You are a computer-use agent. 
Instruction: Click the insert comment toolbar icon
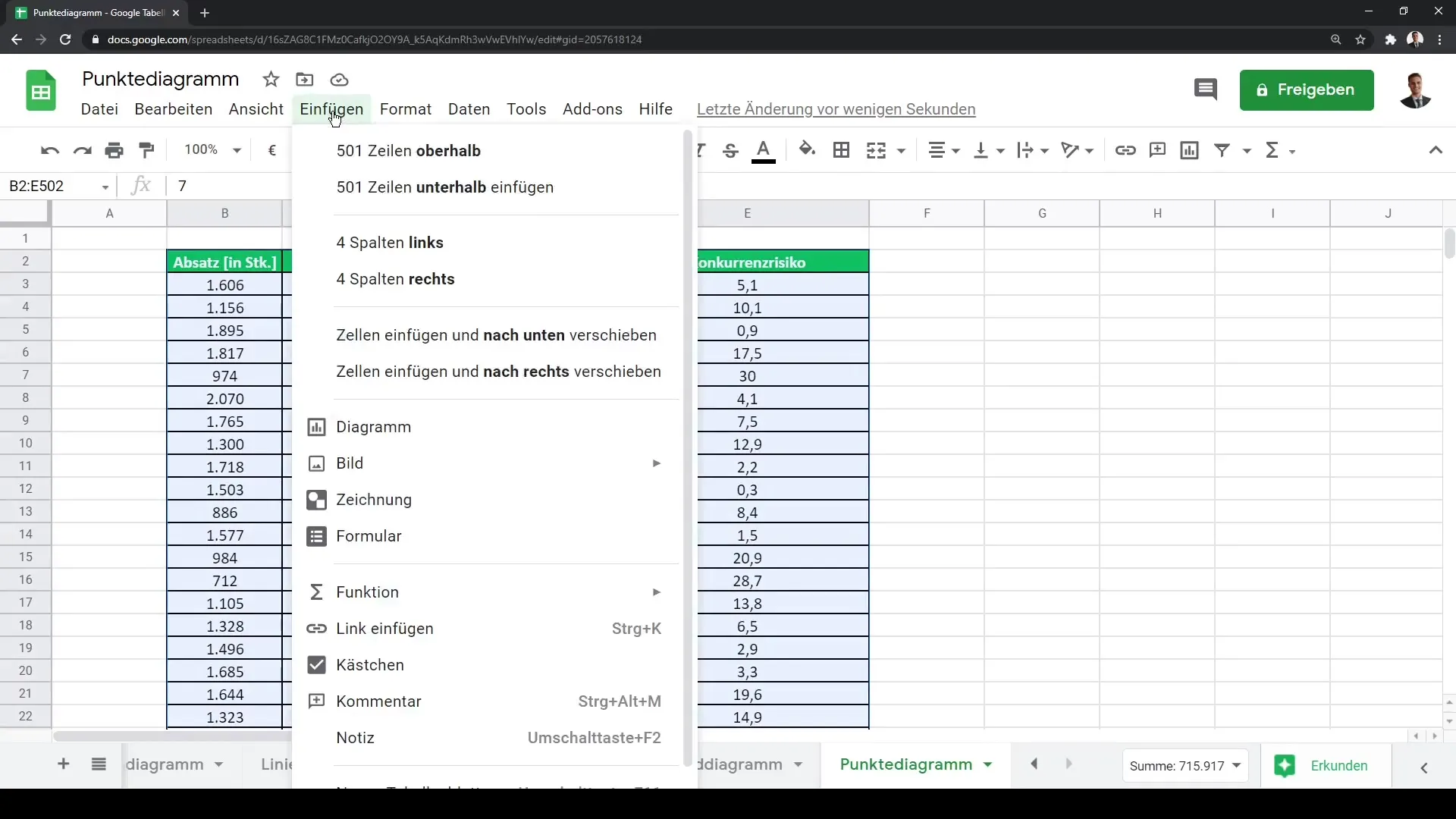click(1157, 150)
